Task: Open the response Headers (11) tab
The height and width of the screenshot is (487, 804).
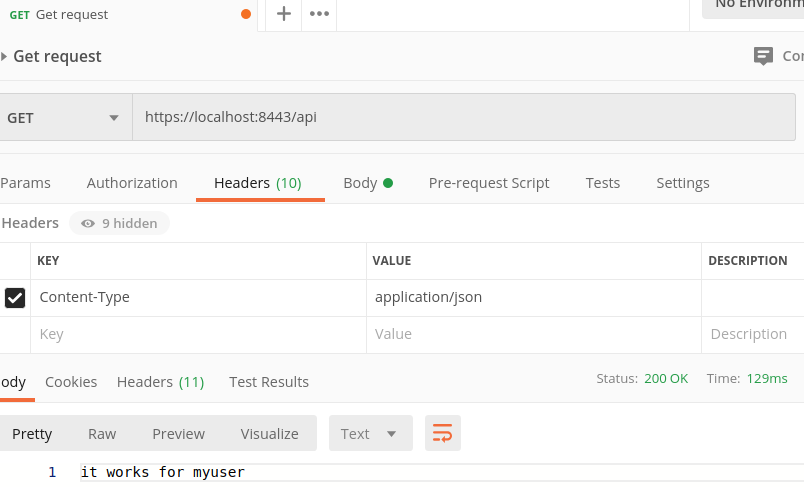Action: [160, 382]
